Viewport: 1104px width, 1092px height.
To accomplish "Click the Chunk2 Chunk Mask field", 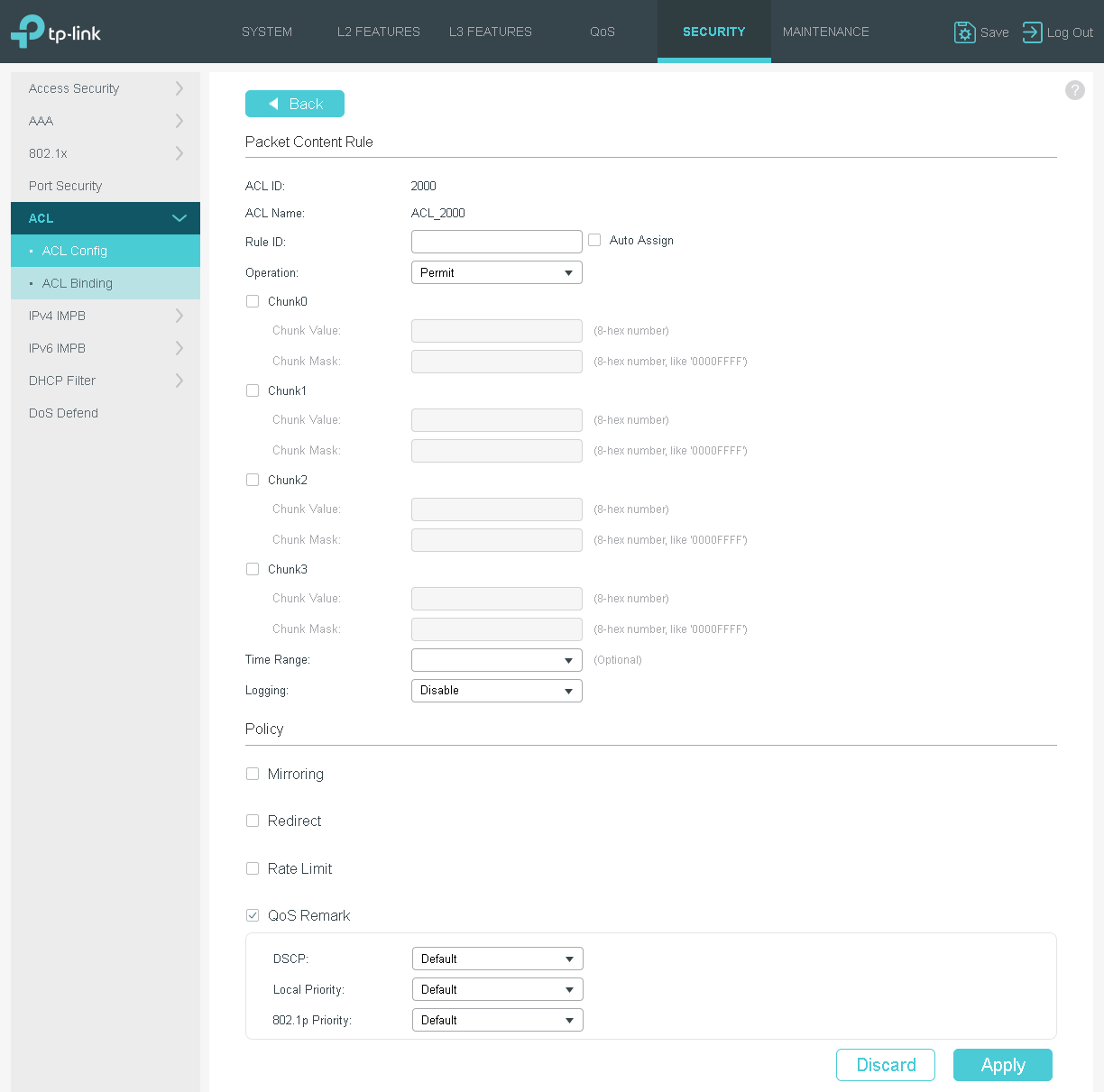I will (497, 540).
